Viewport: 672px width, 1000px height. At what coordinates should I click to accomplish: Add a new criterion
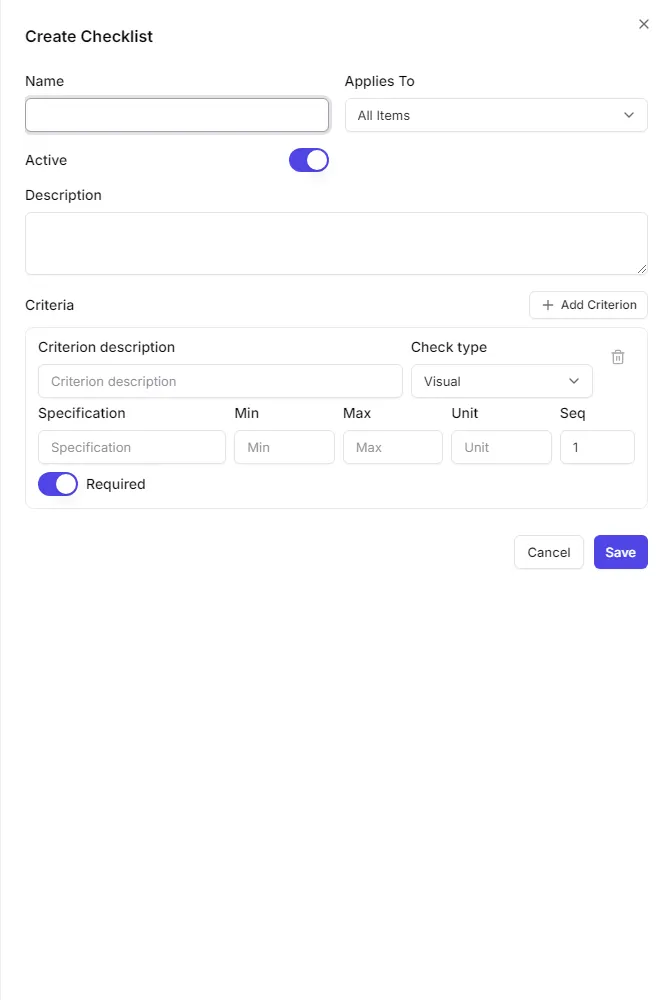[588, 305]
